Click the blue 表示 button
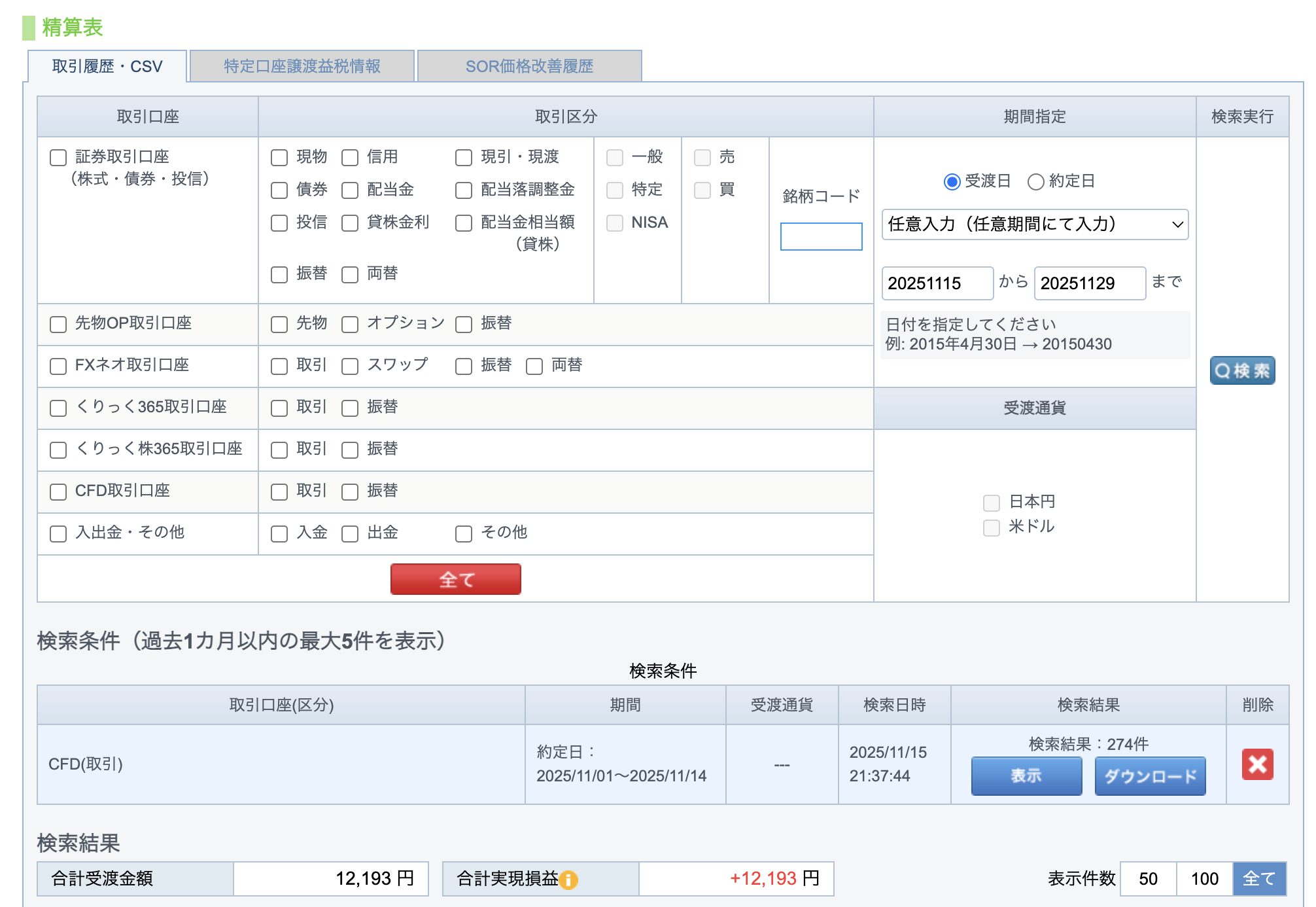This screenshot has width=1316, height=907. click(1026, 775)
